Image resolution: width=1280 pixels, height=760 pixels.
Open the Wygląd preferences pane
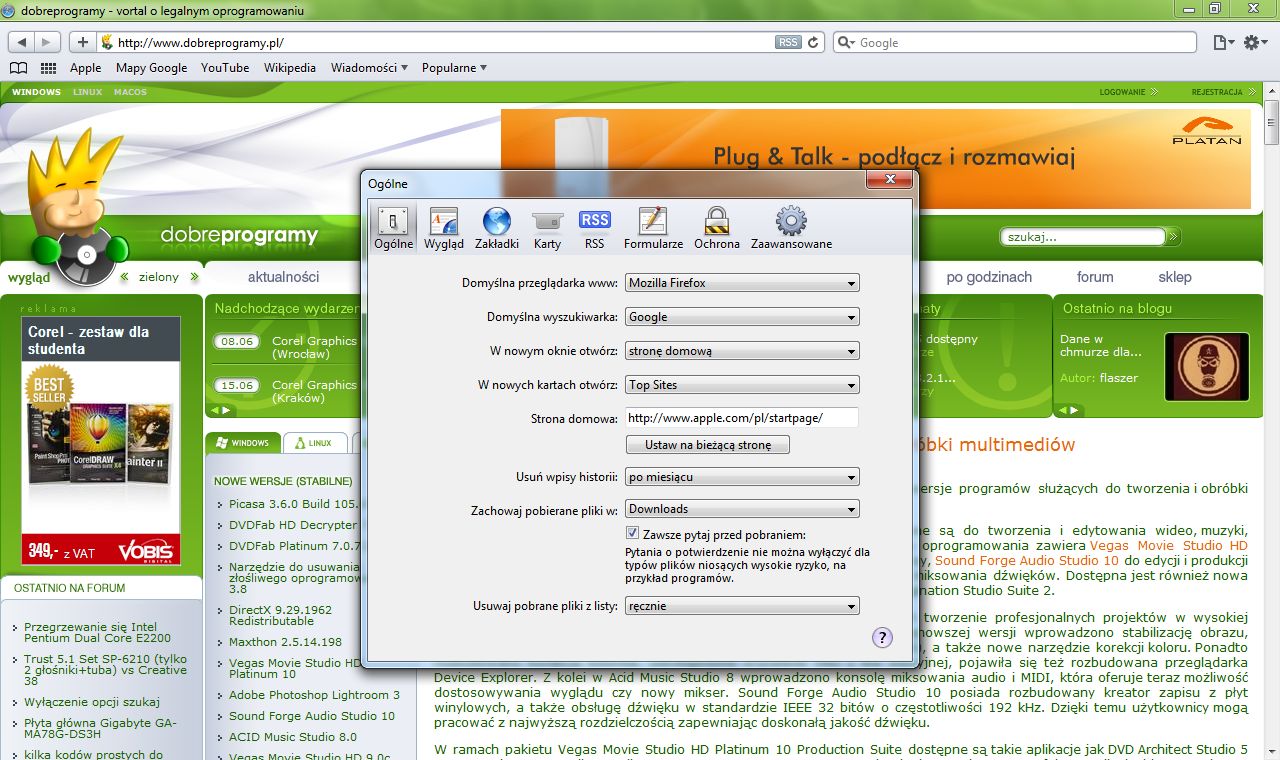(x=443, y=228)
